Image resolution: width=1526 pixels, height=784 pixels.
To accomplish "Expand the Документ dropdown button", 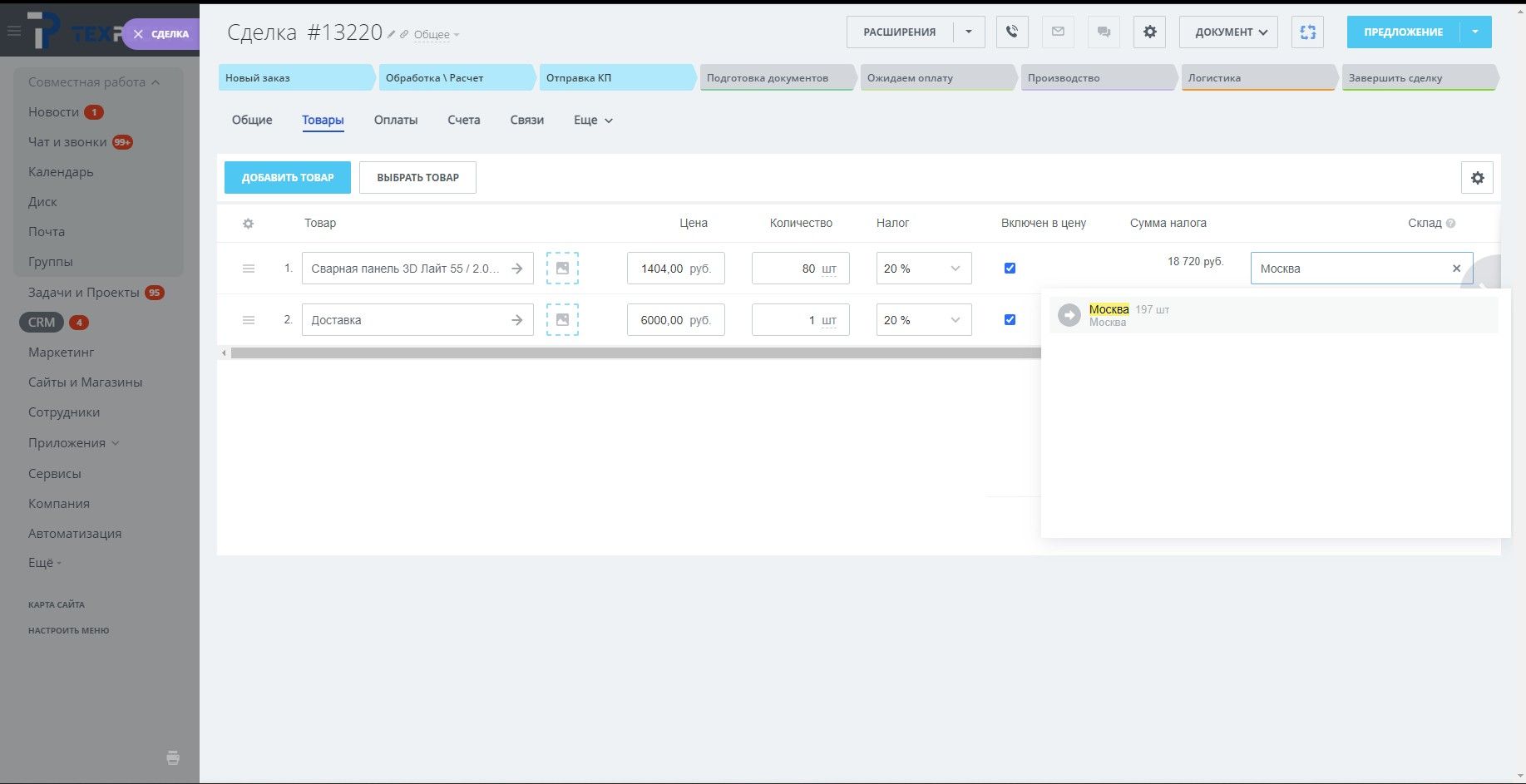I will pos(1228,32).
